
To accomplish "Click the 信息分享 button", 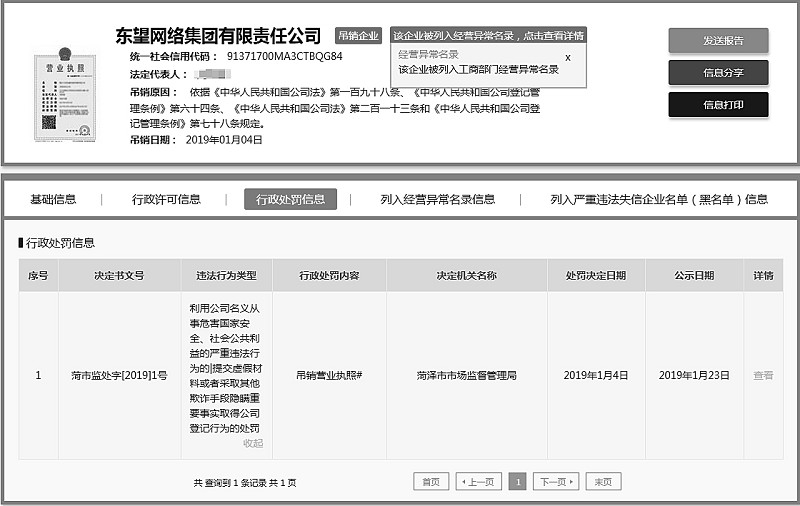I will [718, 72].
